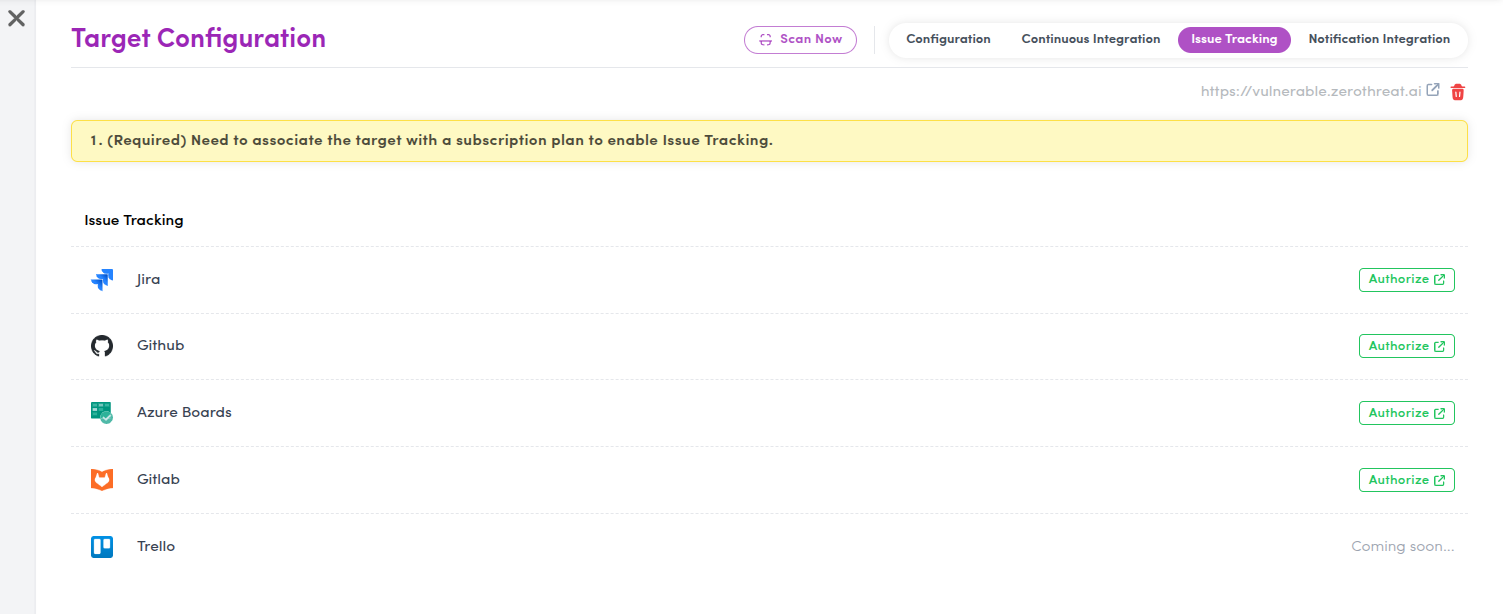Screen dimensions: 1503x614
Task: Click the Jira logo icon
Action: tap(102, 280)
